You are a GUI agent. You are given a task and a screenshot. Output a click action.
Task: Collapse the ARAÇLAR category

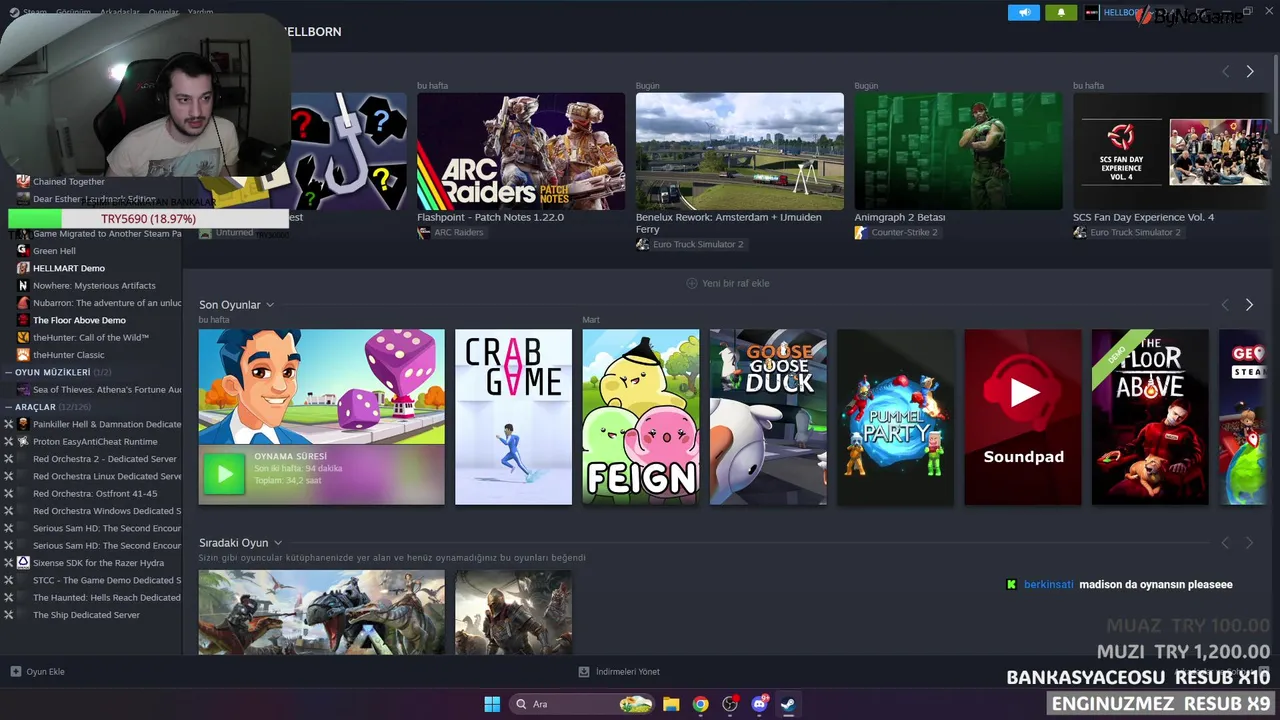9,407
